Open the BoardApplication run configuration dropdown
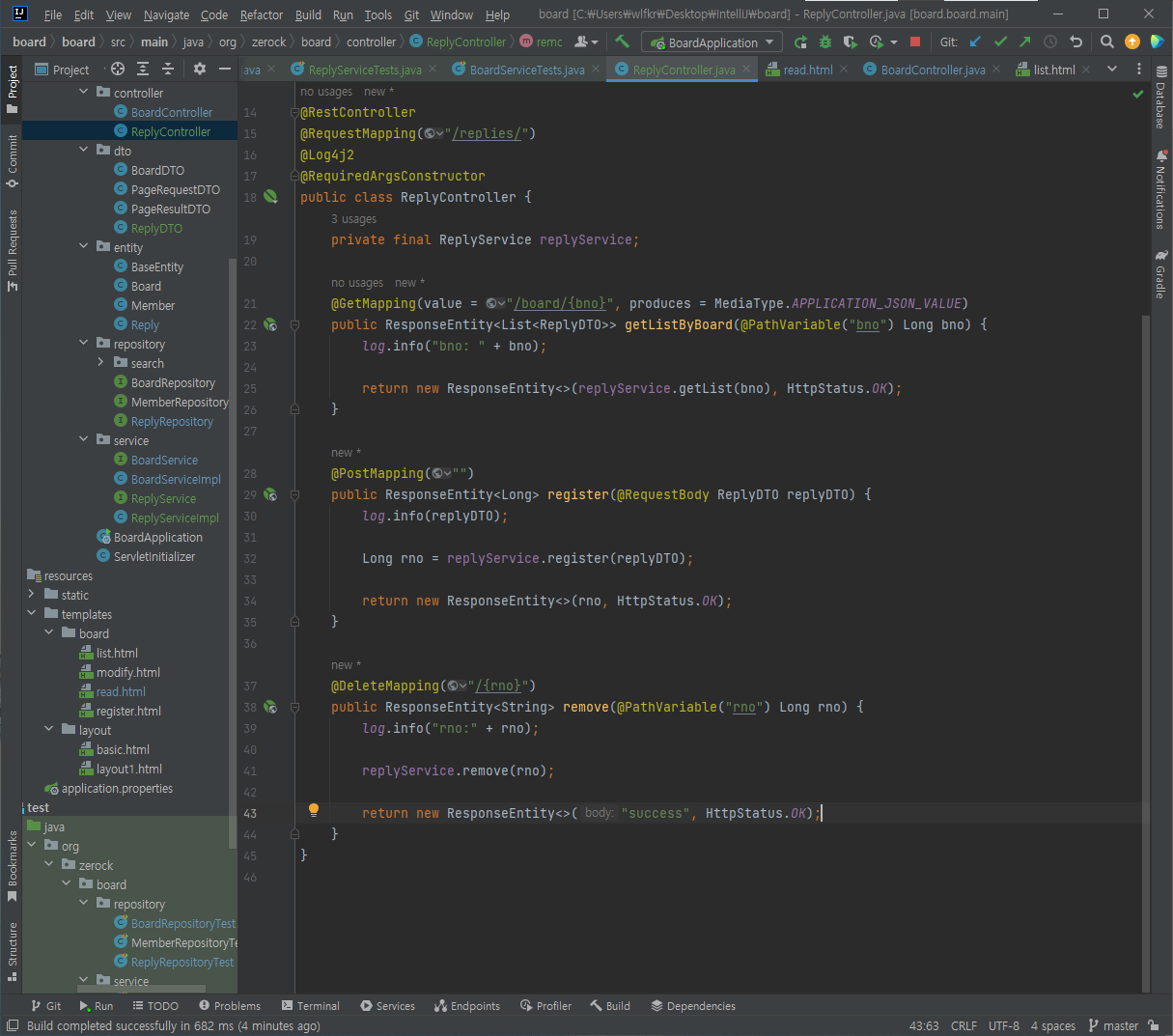This screenshot has height=1036, width=1173. (712, 42)
